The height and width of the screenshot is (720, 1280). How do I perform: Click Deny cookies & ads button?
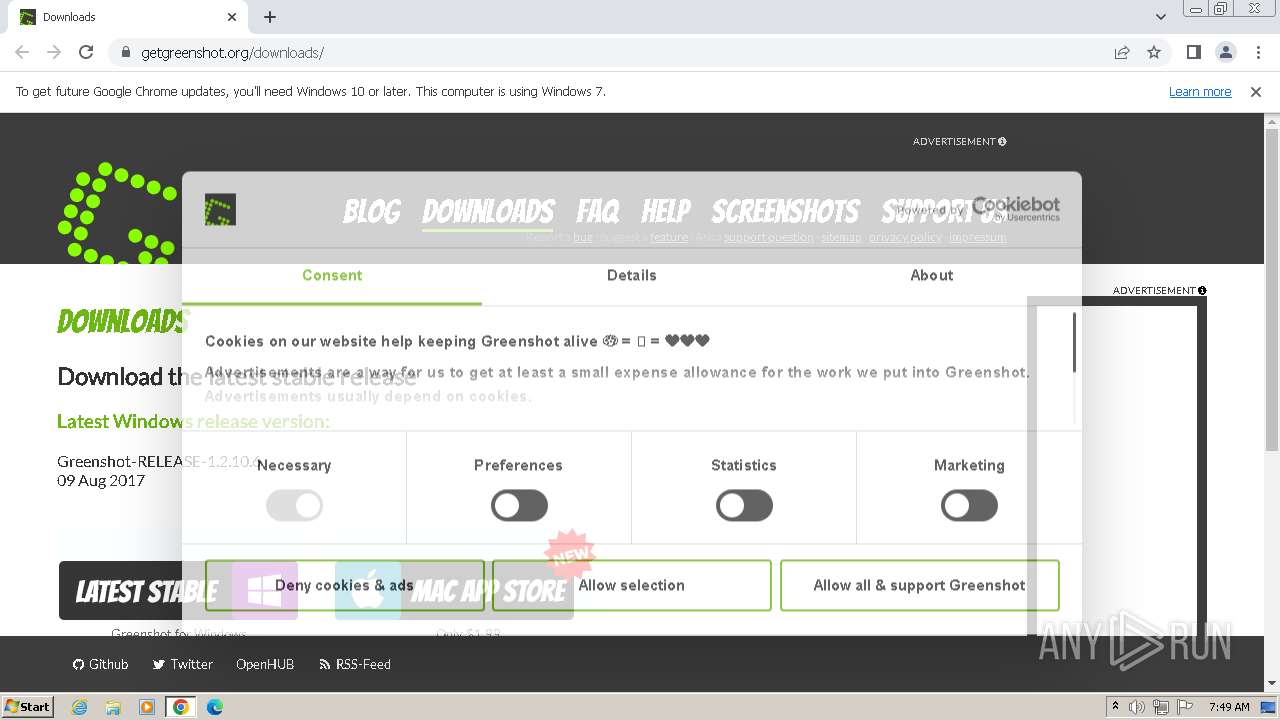click(344, 585)
